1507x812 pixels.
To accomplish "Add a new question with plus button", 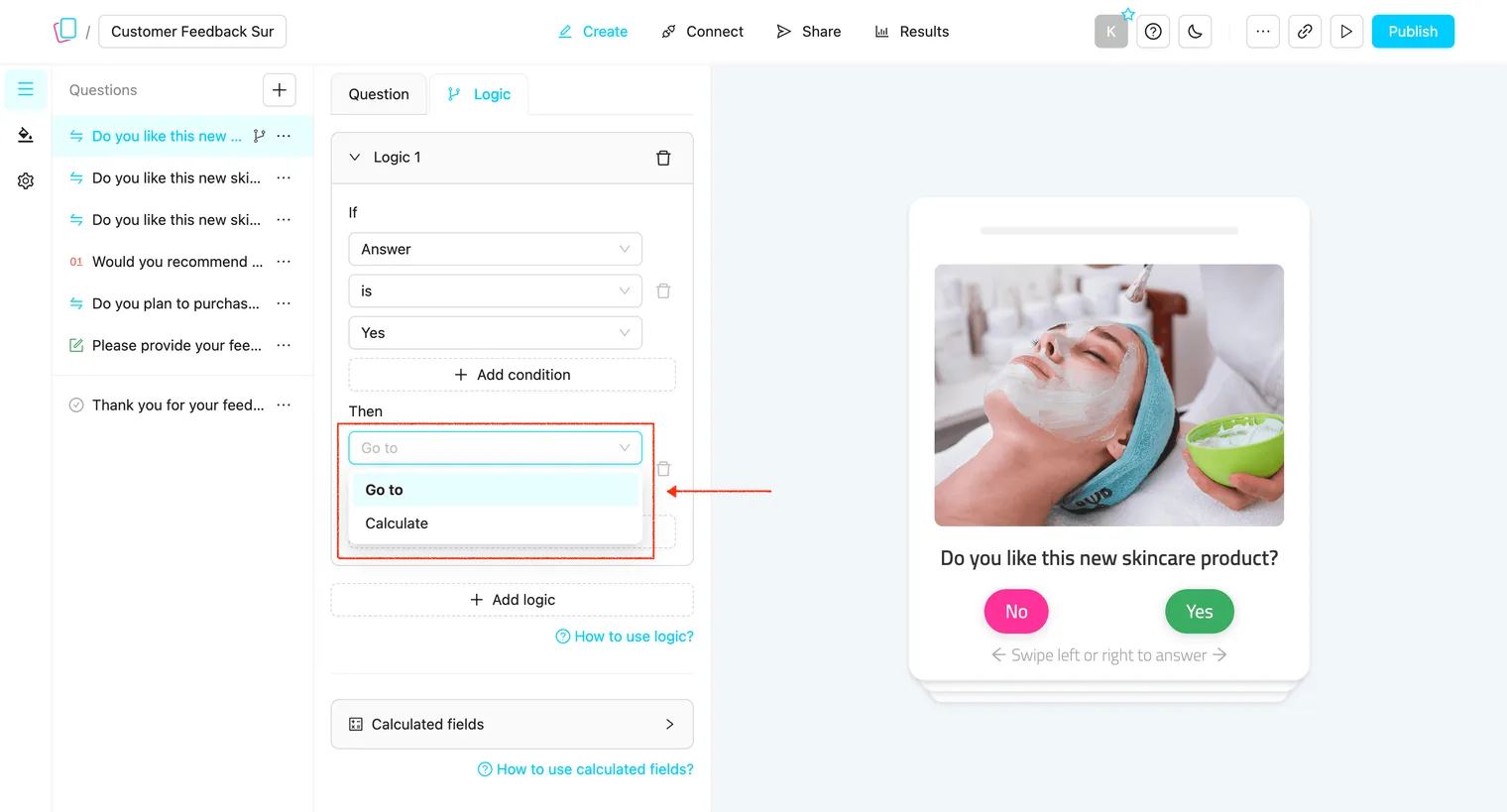I will tap(280, 90).
